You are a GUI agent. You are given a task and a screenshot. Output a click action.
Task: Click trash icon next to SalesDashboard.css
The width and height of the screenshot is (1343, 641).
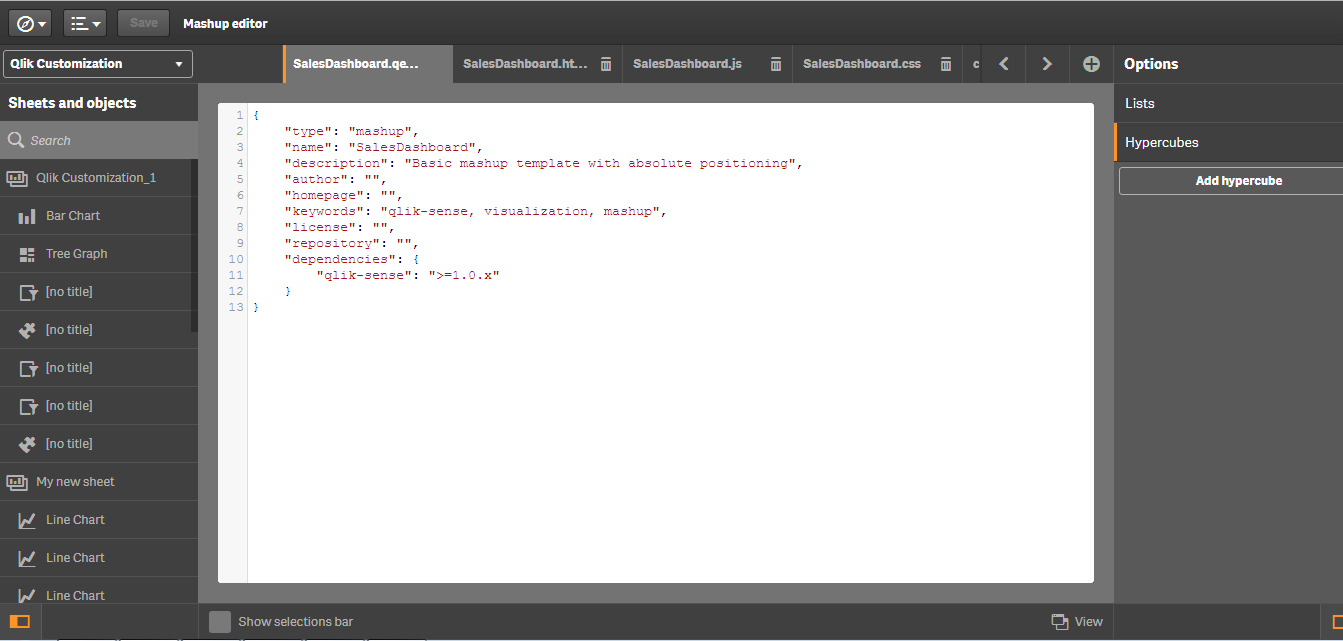pyautogui.click(x=945, y=64)
